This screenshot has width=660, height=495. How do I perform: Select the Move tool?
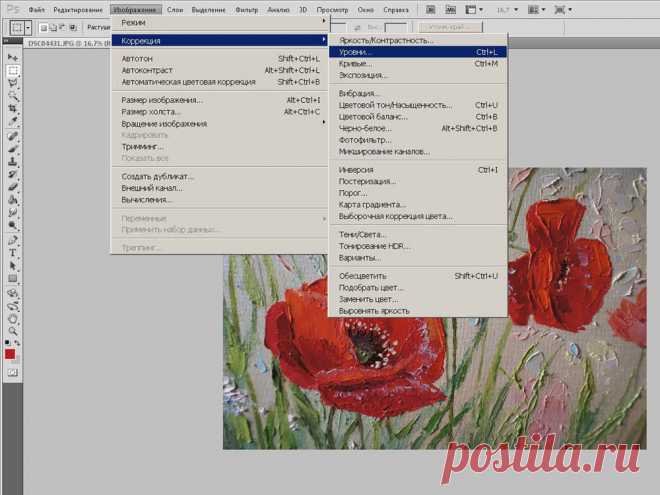coord(13,57)
